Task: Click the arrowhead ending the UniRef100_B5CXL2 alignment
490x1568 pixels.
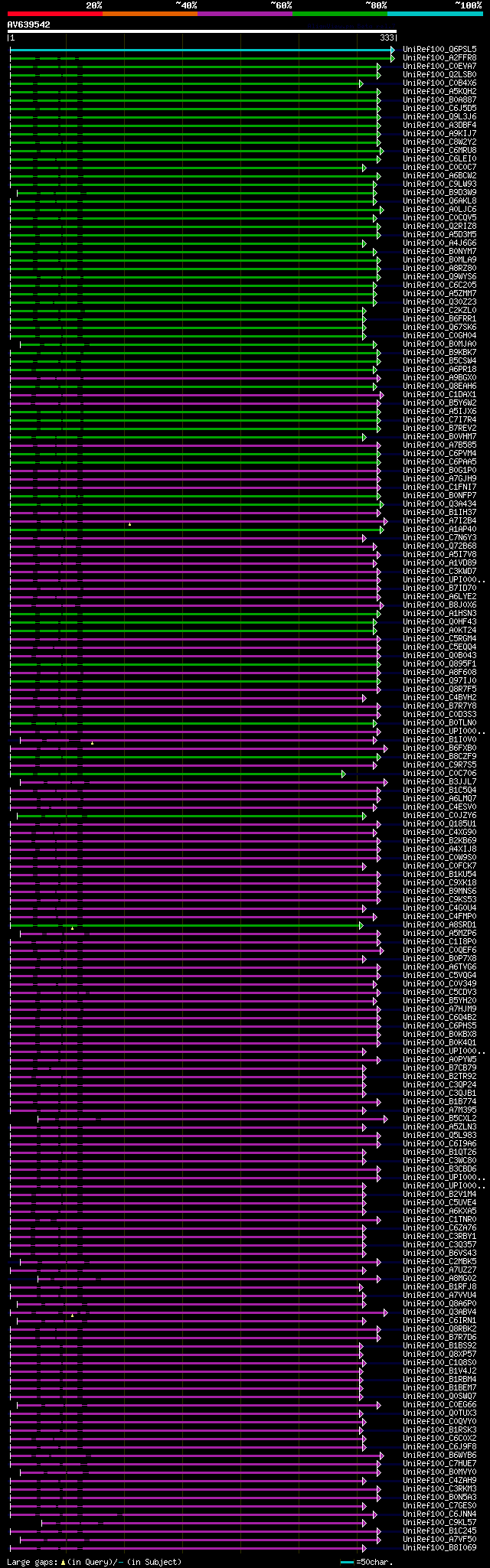Action: point(386,1119)
